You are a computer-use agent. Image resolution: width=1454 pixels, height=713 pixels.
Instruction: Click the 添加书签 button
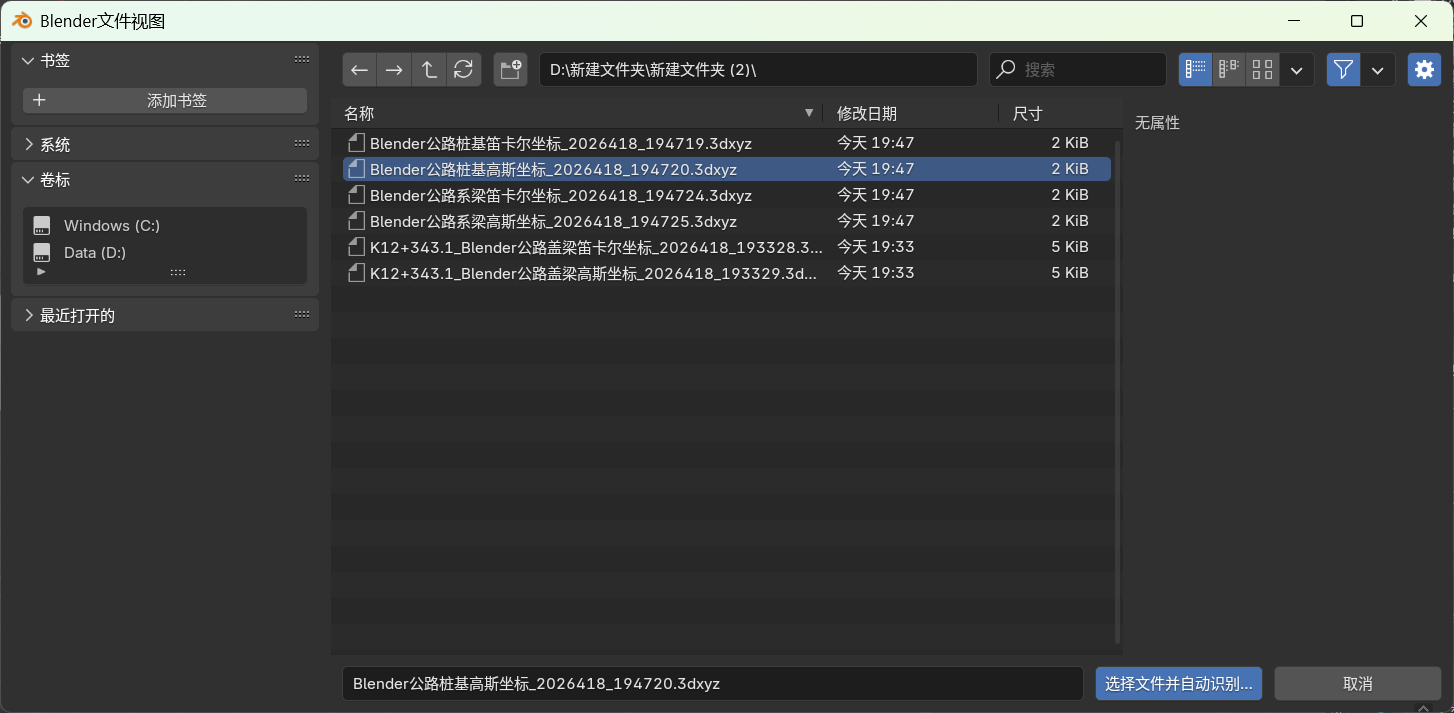pyautogui.click(x=165, y=101)
